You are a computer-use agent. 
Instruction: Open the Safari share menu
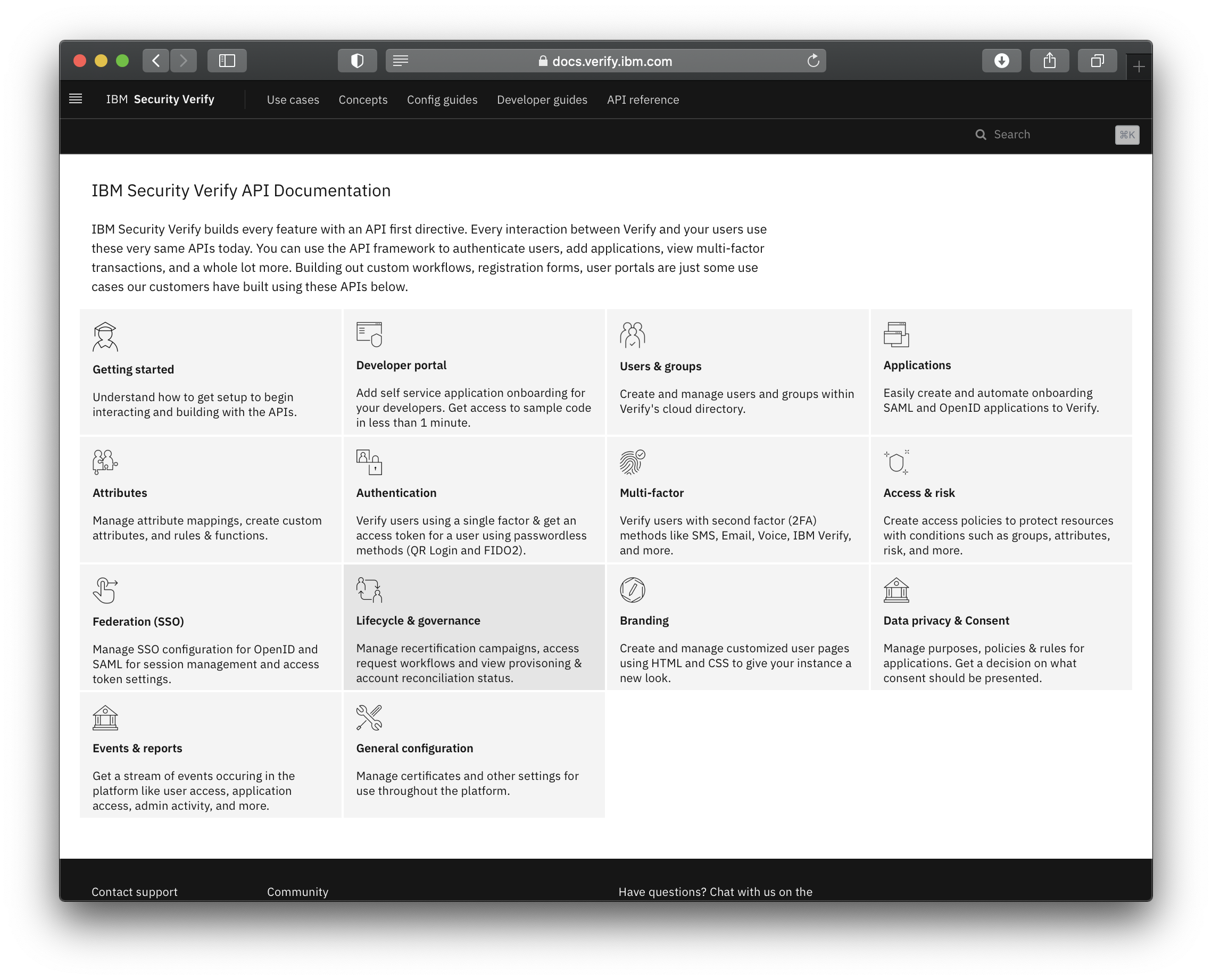coord(1049,61)
